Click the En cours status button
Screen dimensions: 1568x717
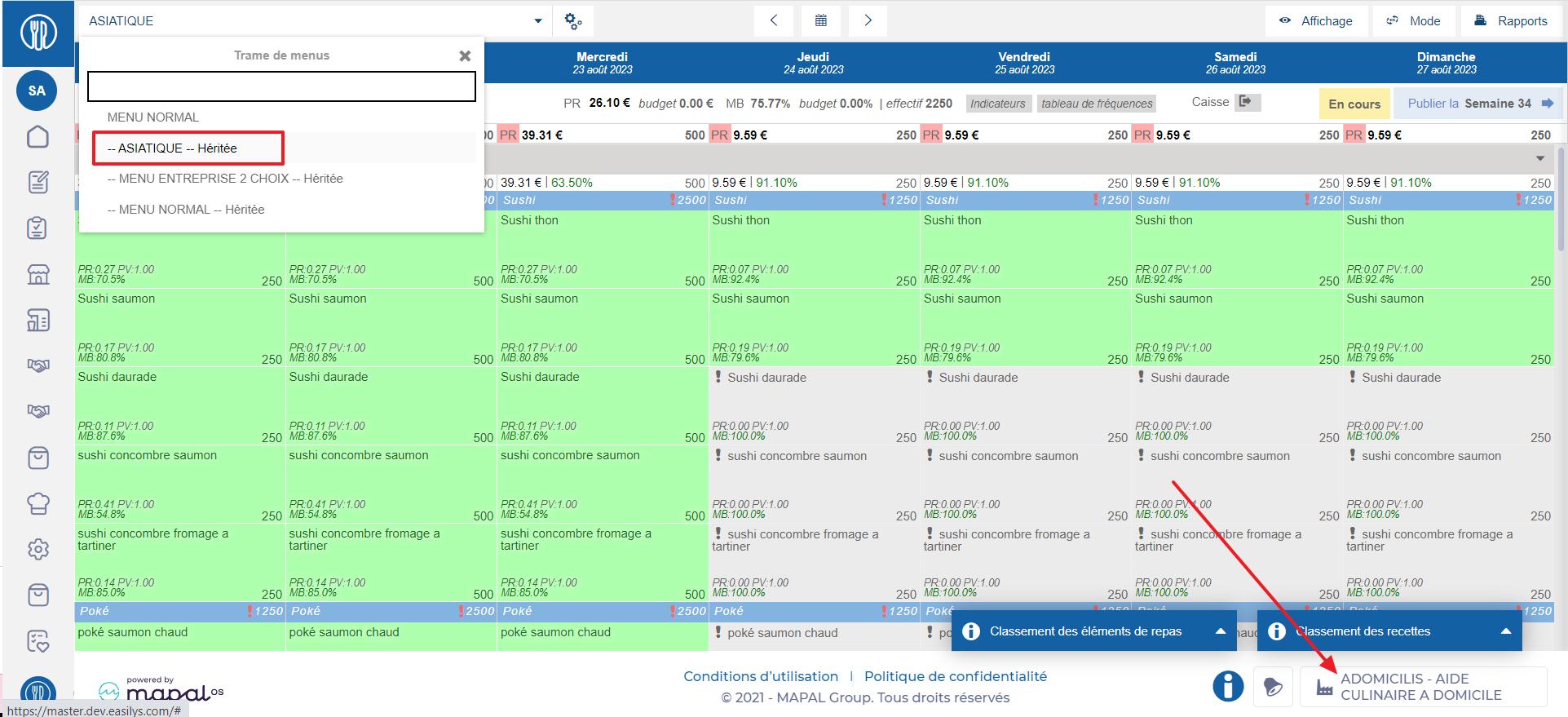click(1354, 104)
